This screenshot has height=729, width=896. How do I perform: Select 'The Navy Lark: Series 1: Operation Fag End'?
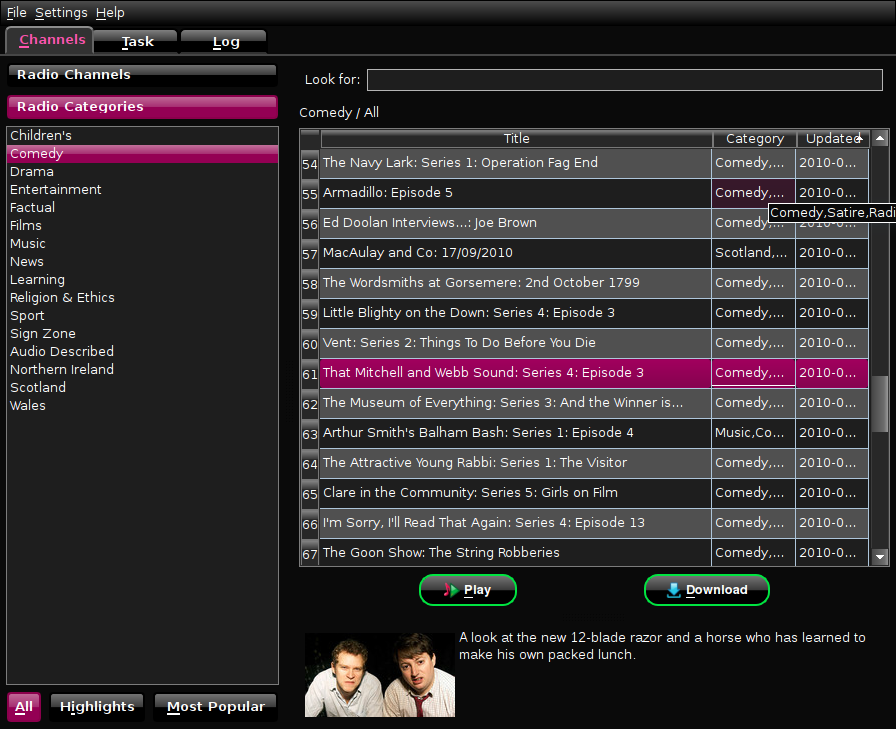(x=515, y=163)
